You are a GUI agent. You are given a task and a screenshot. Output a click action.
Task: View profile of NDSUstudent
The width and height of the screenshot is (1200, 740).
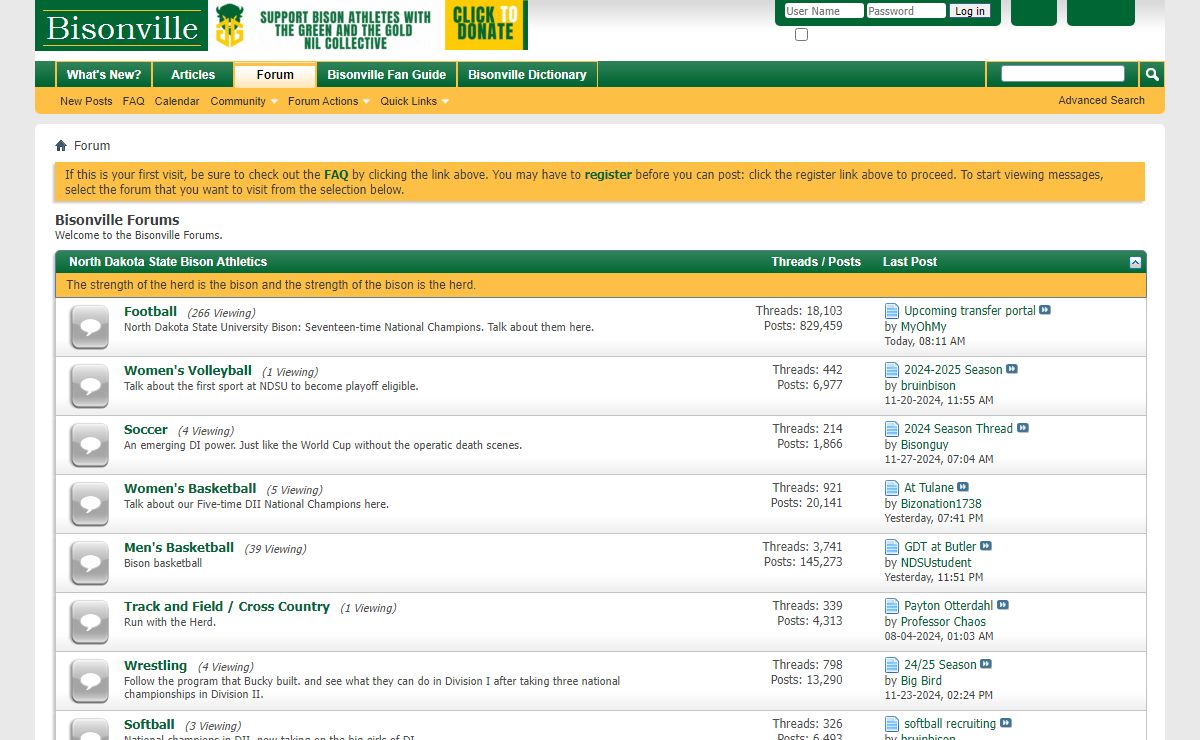(936, 563)
